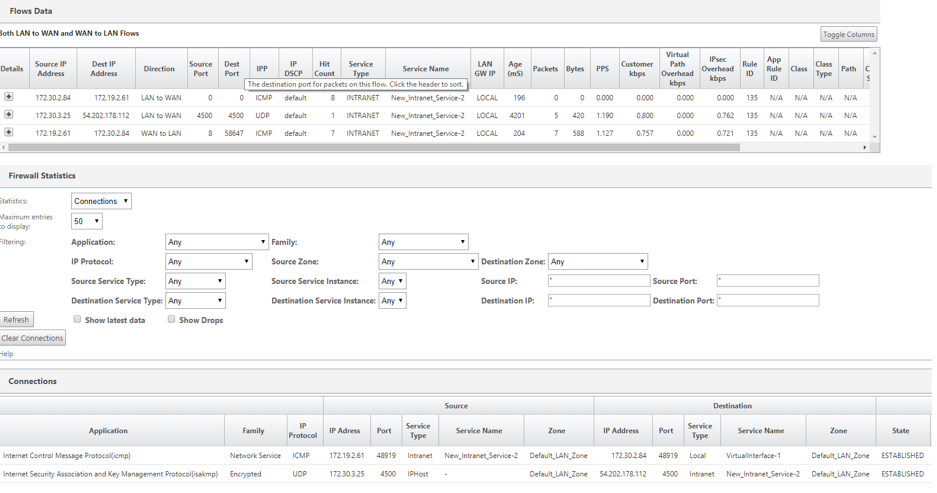Sort flows by Source Port header

(201, 69)
